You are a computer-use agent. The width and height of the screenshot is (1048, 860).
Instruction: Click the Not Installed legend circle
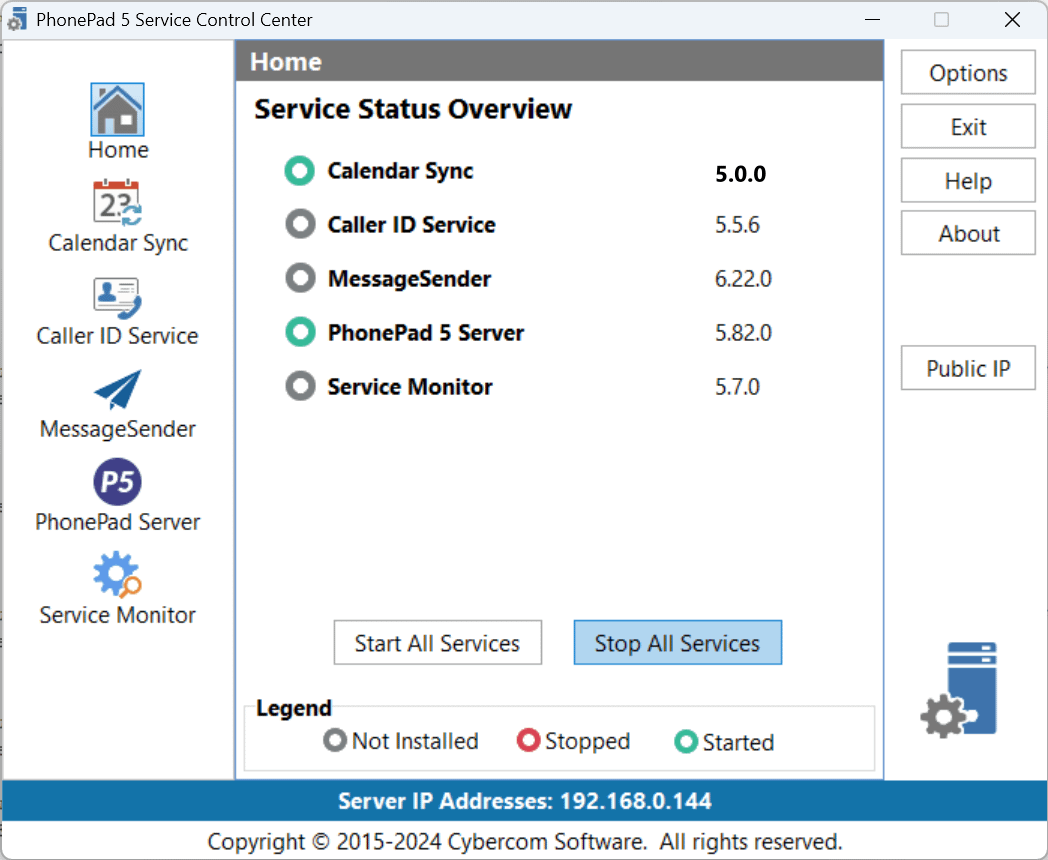(x=335, y=740)
